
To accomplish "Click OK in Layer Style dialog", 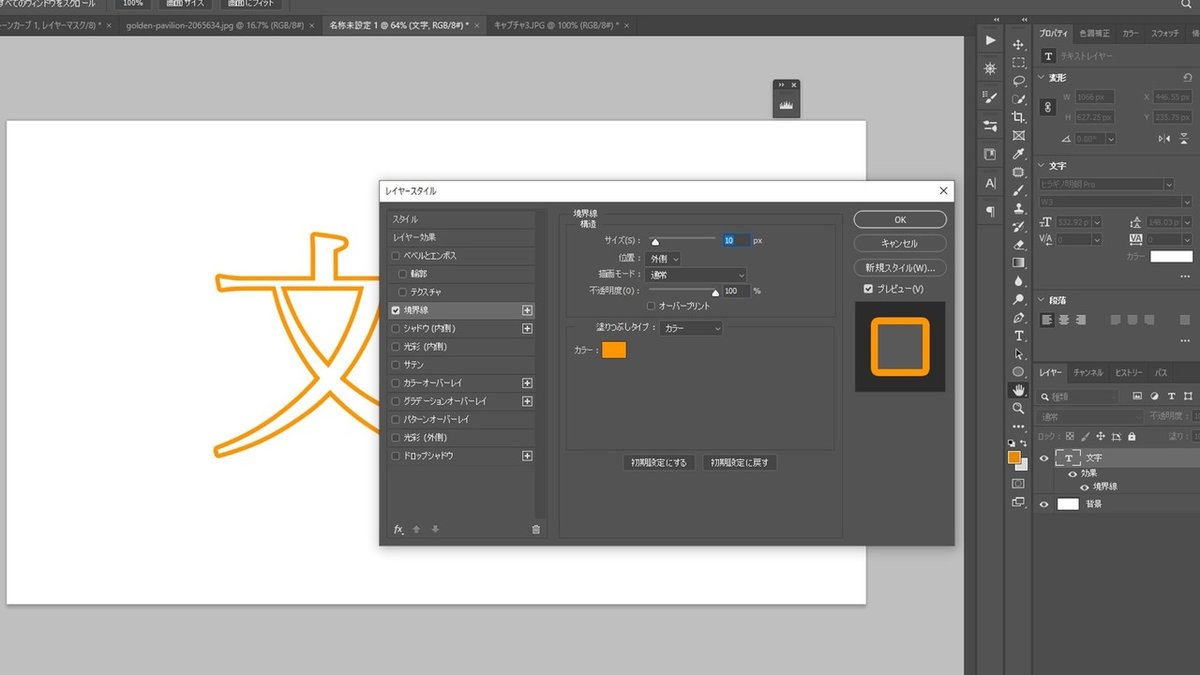I will (900, 220).
